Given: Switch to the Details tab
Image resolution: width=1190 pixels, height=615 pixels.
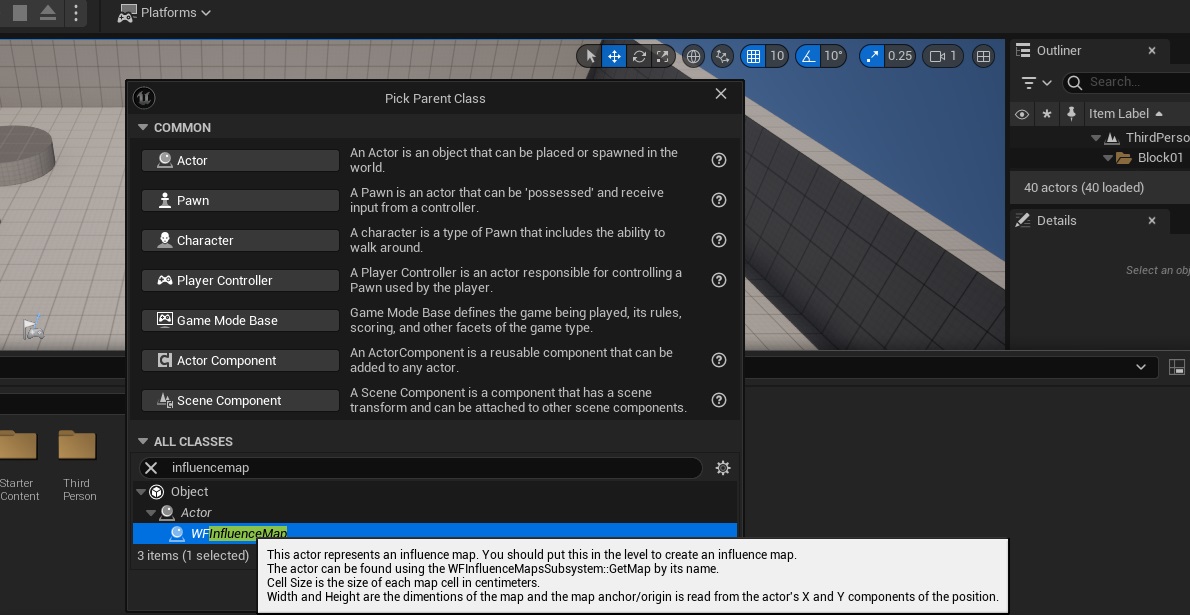Looking at the screenshot, I should click(1055, 221).
